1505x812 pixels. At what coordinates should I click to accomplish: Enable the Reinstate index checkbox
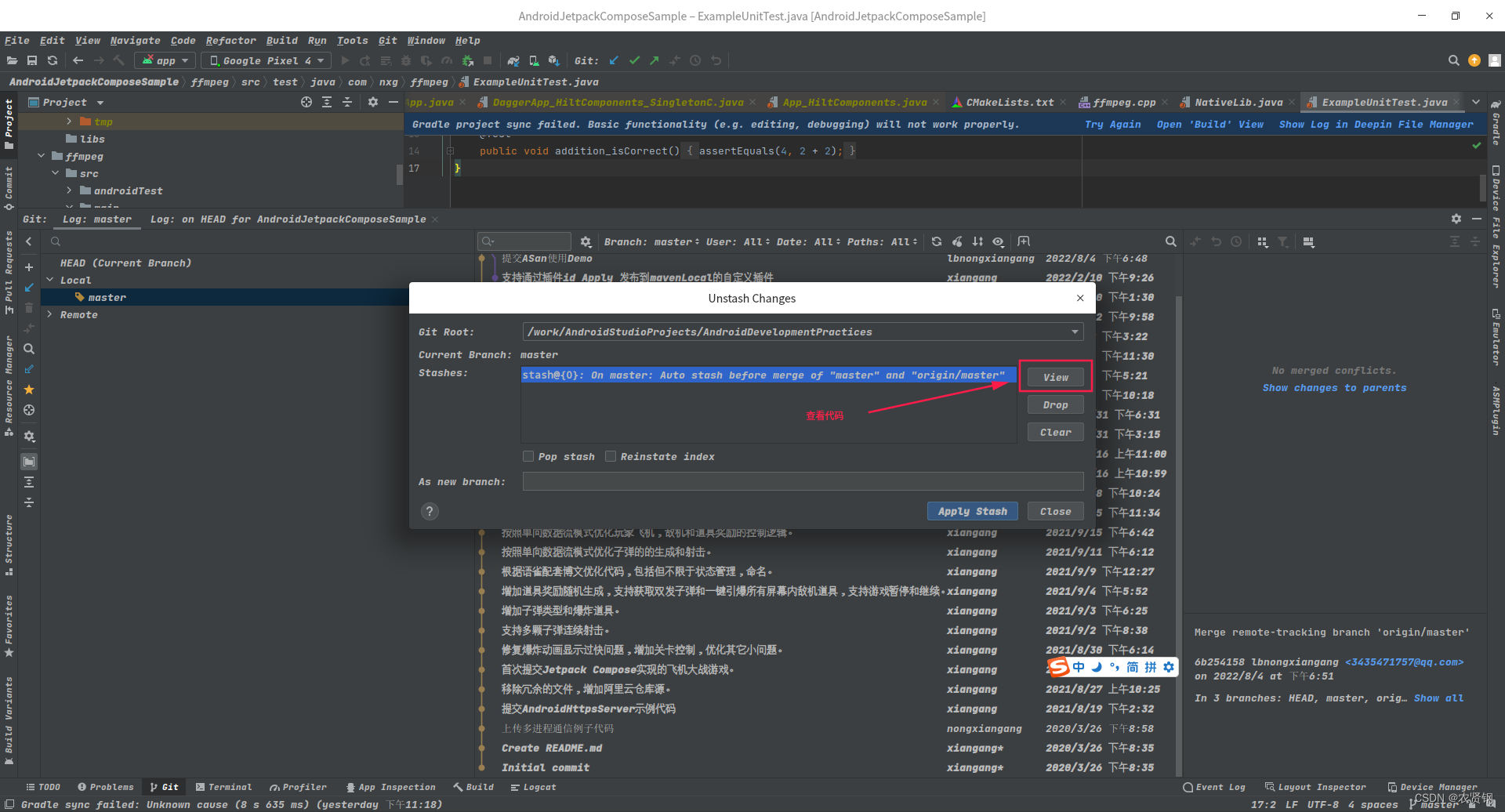point(611,456)
